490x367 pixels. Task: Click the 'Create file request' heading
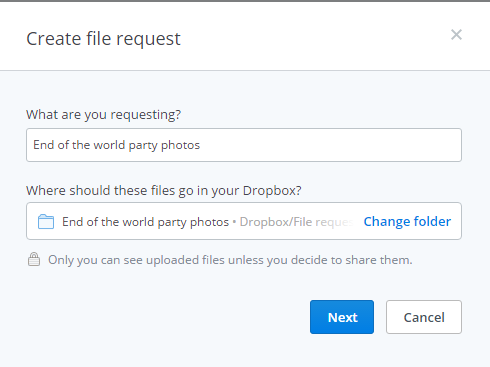point(103,39)
